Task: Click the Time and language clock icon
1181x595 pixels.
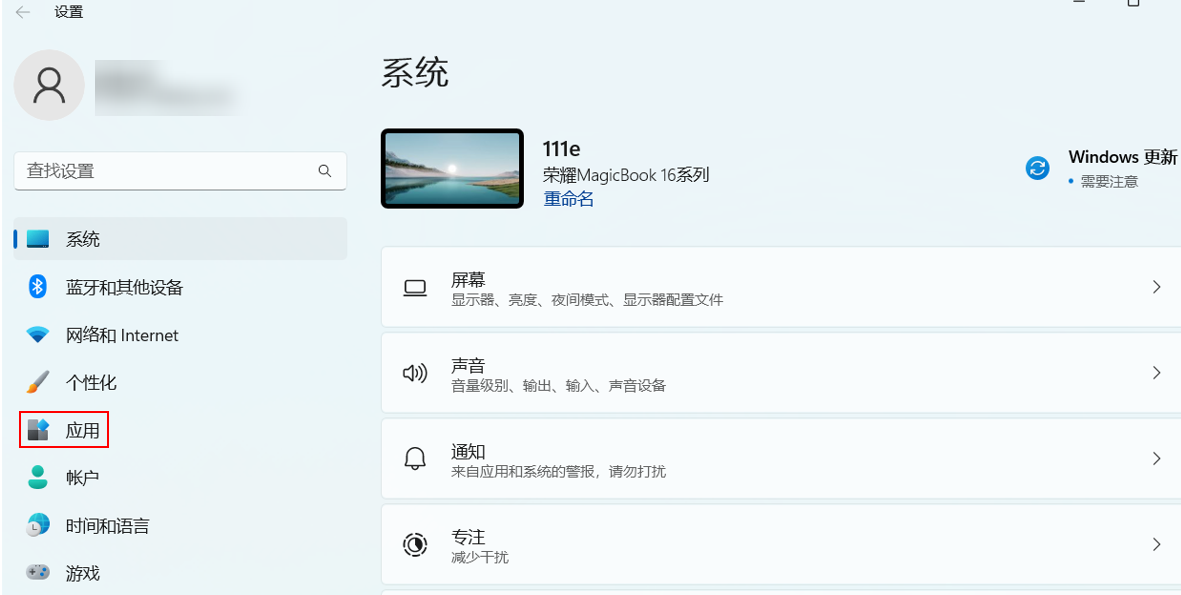Action: [x=38, y=526]
